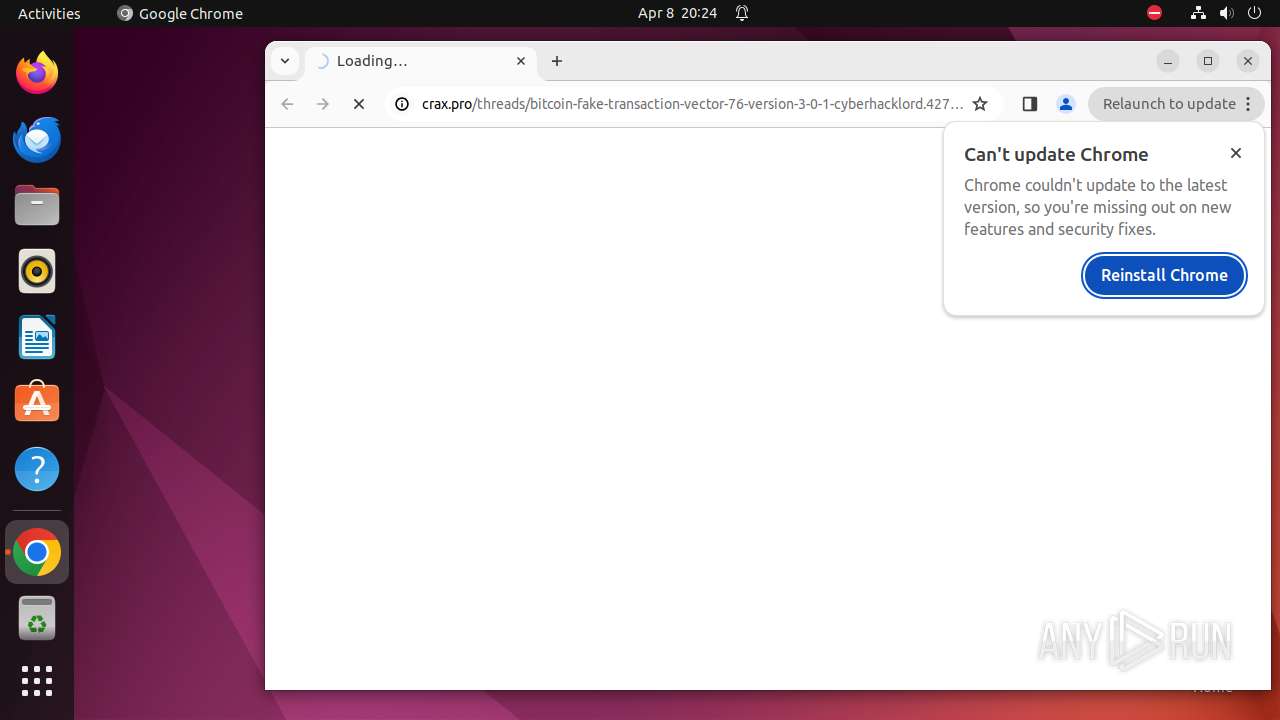Go forward to next page
Screen dimensions: 1280x720
pyautogui.click(x=323, y=104)
